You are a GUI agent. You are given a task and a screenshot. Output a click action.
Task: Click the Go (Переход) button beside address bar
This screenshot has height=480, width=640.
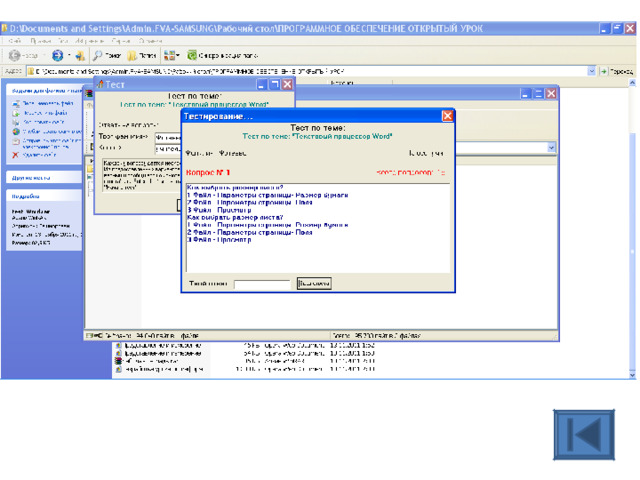[x=617, y=71]
